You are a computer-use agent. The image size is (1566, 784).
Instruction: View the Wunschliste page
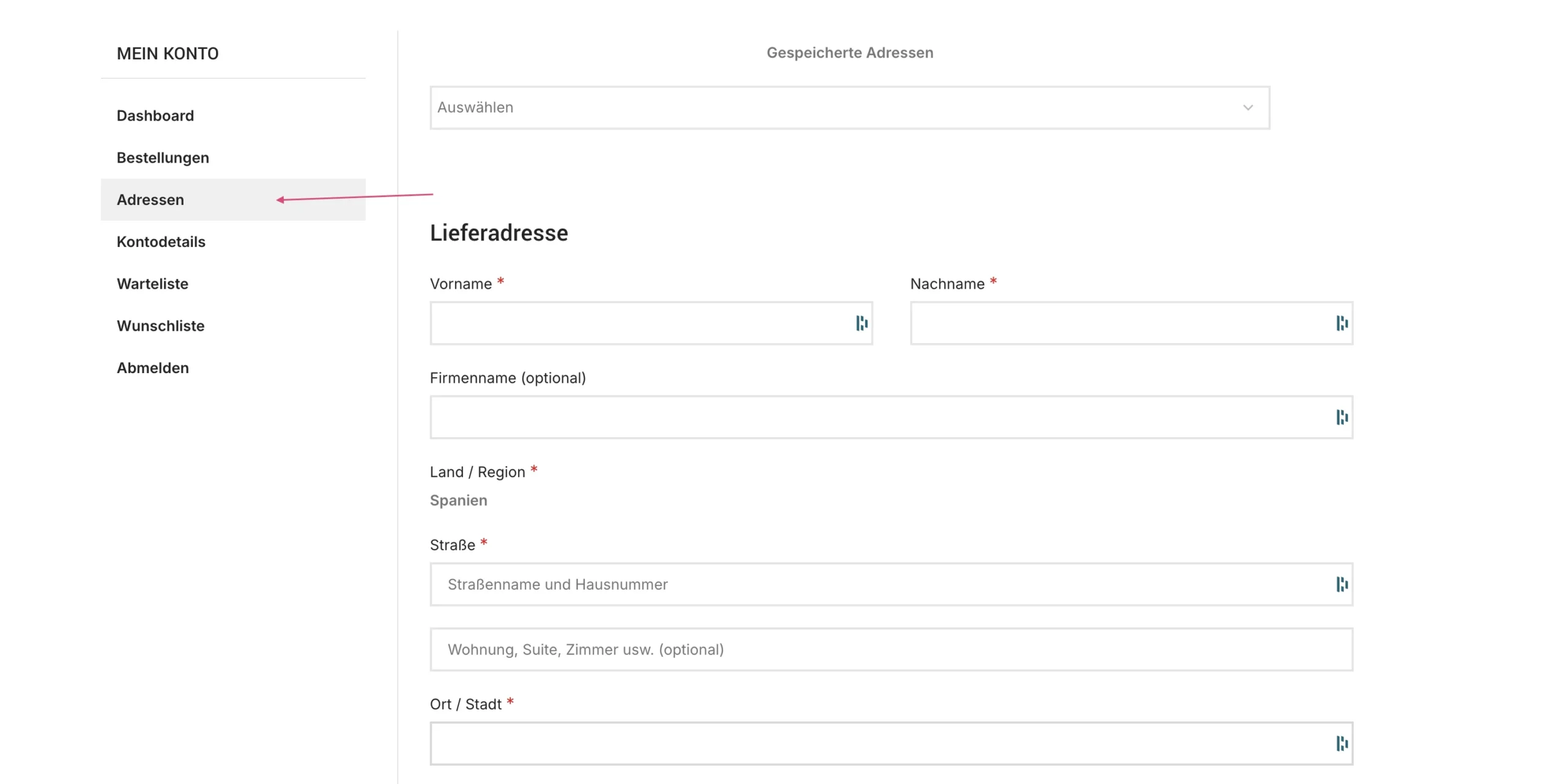click(160, 326)
